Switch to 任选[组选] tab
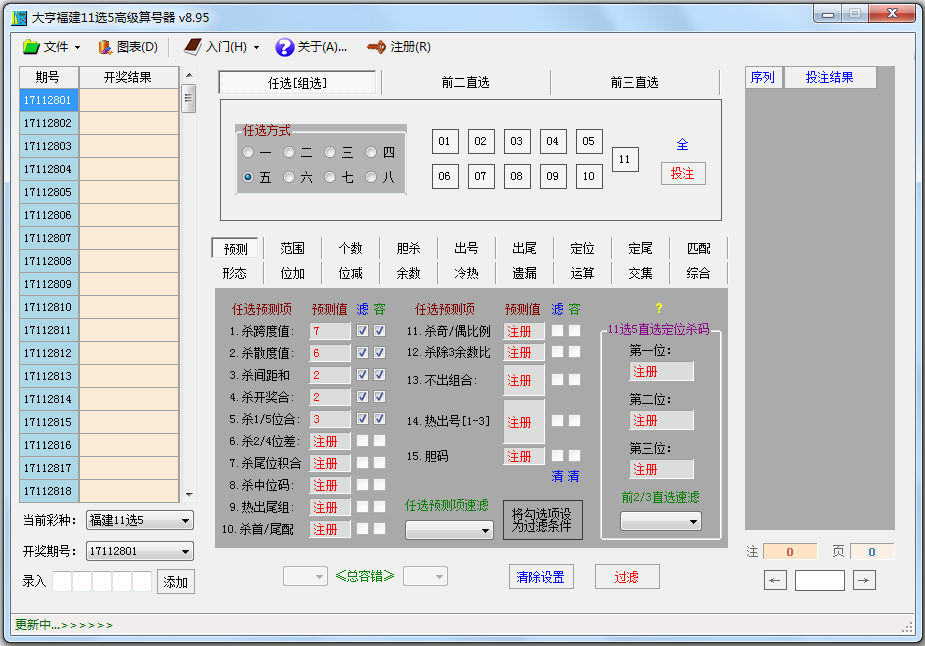The image size is (925, 646). pyautogui.click(x=297, y=83)
